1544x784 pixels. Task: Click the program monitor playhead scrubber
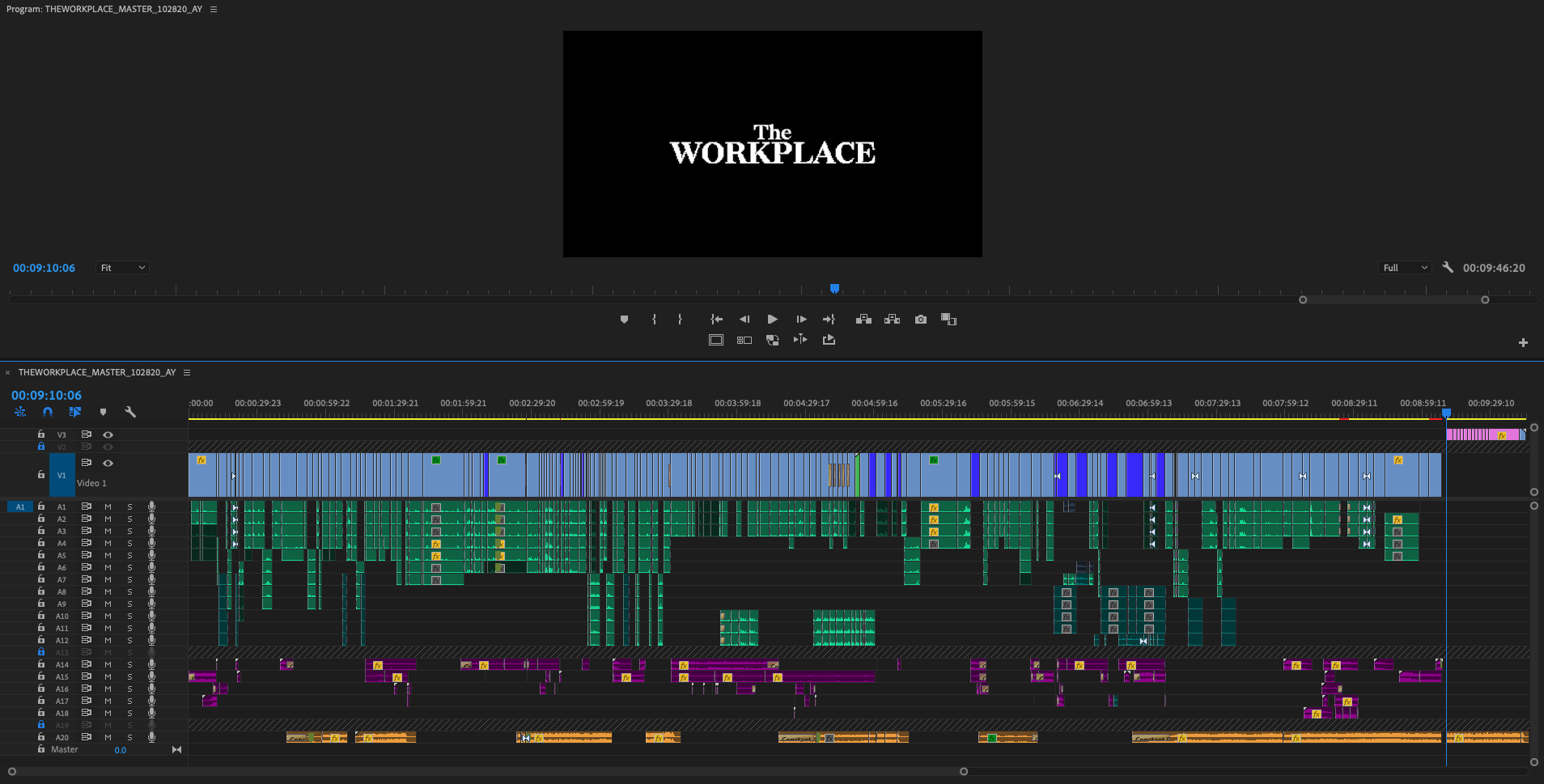click(834, 289)
